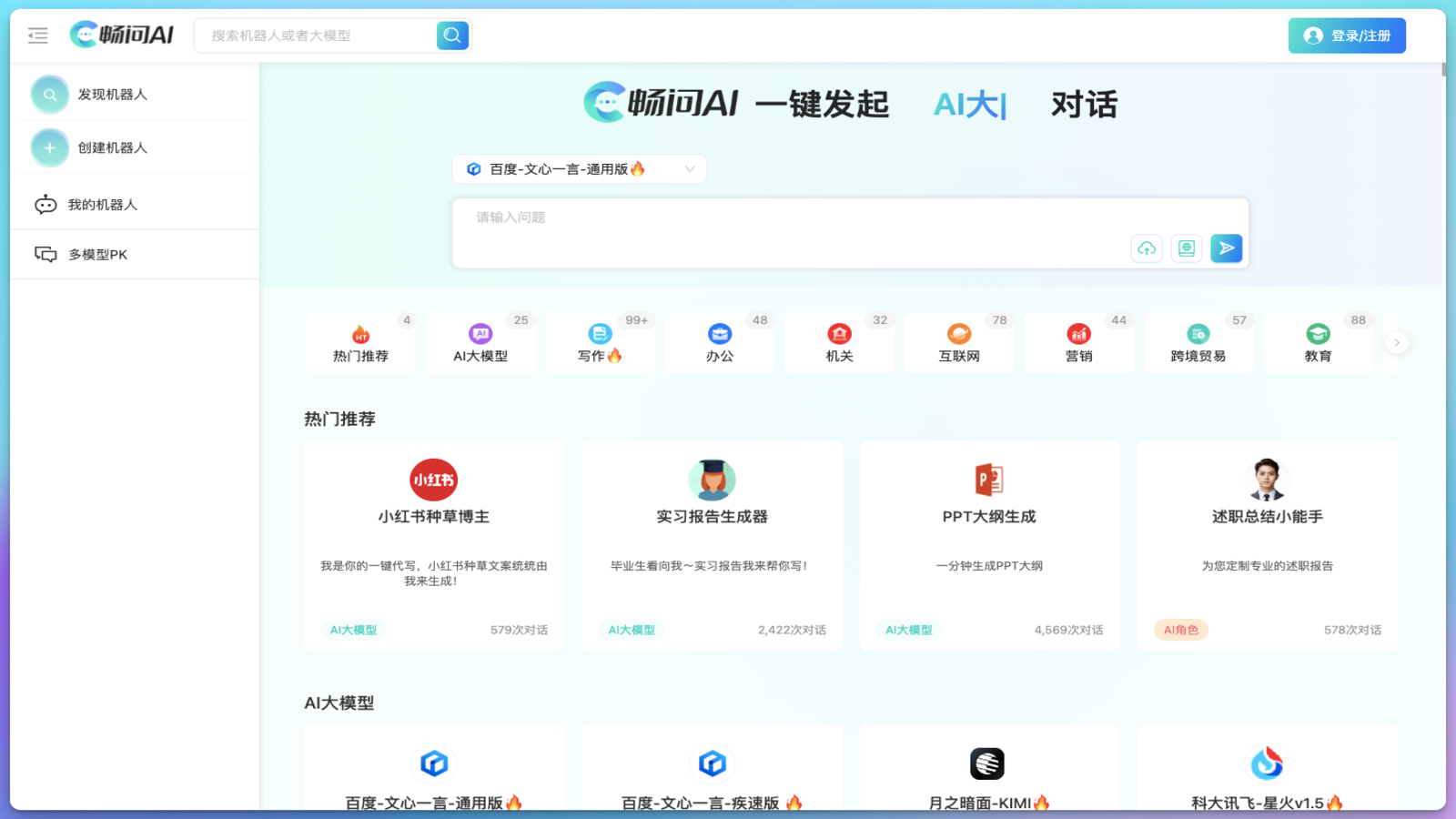
Task: Click the cloud upload icon in the question box
Action: click(x=1147, y=248)
